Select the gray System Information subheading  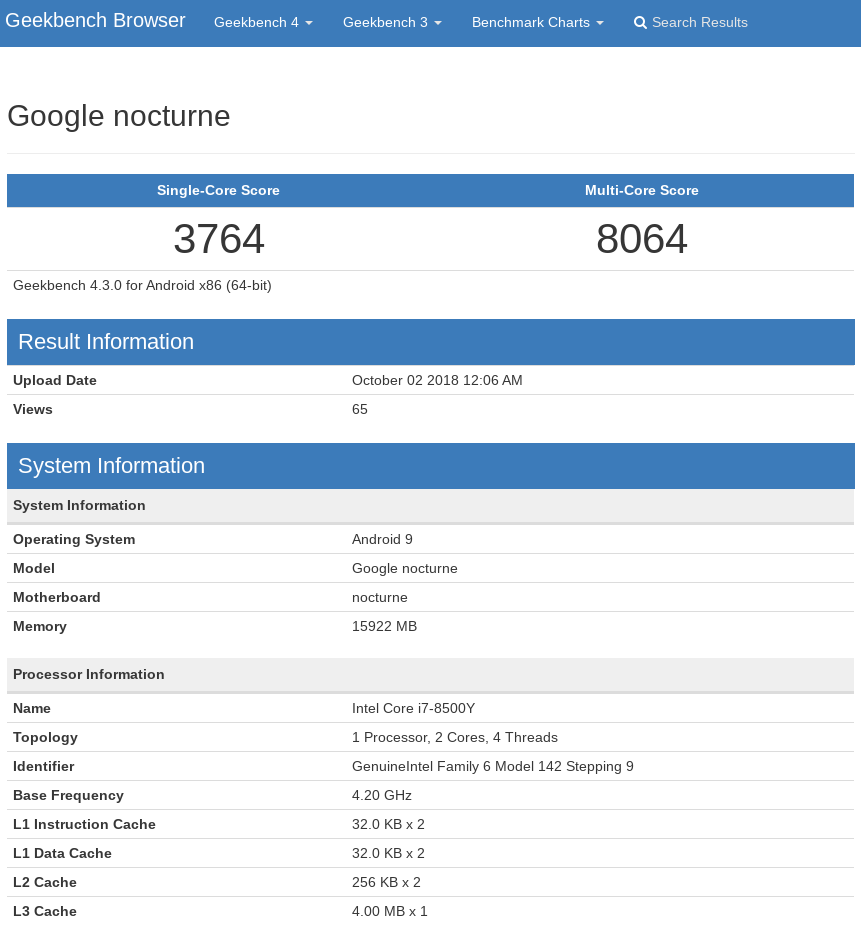[x=79, y=505]
